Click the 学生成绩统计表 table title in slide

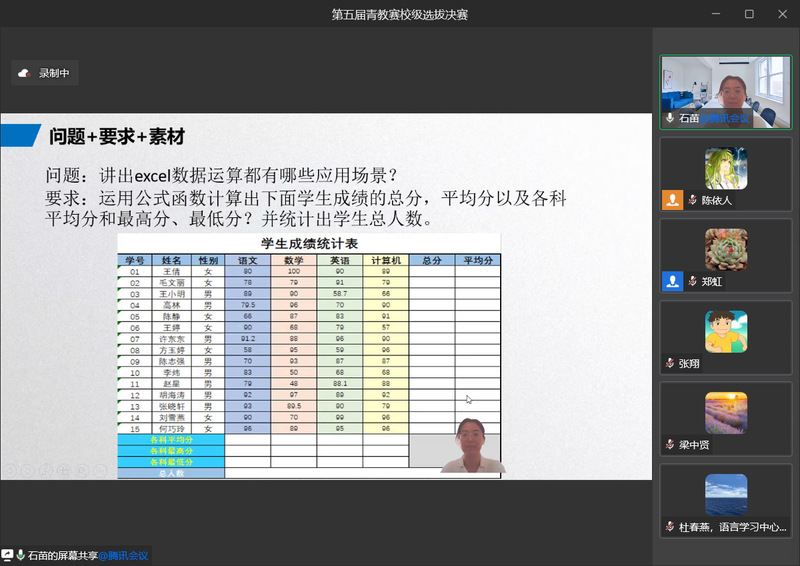pos(309,243)
